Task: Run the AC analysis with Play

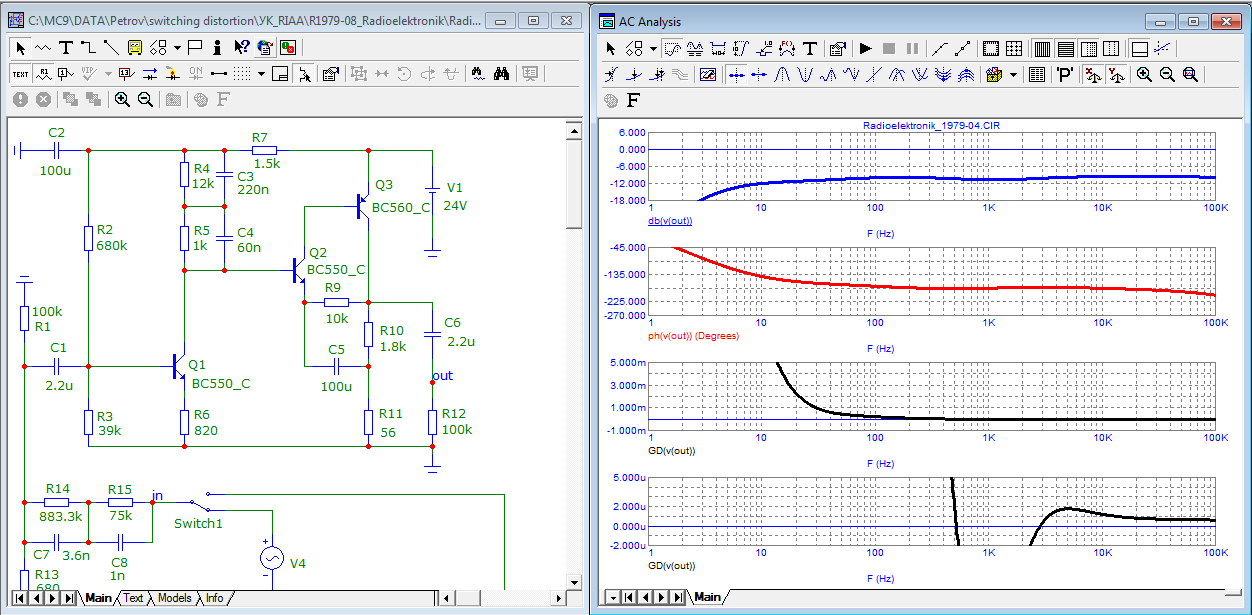Action: point(866,48)
